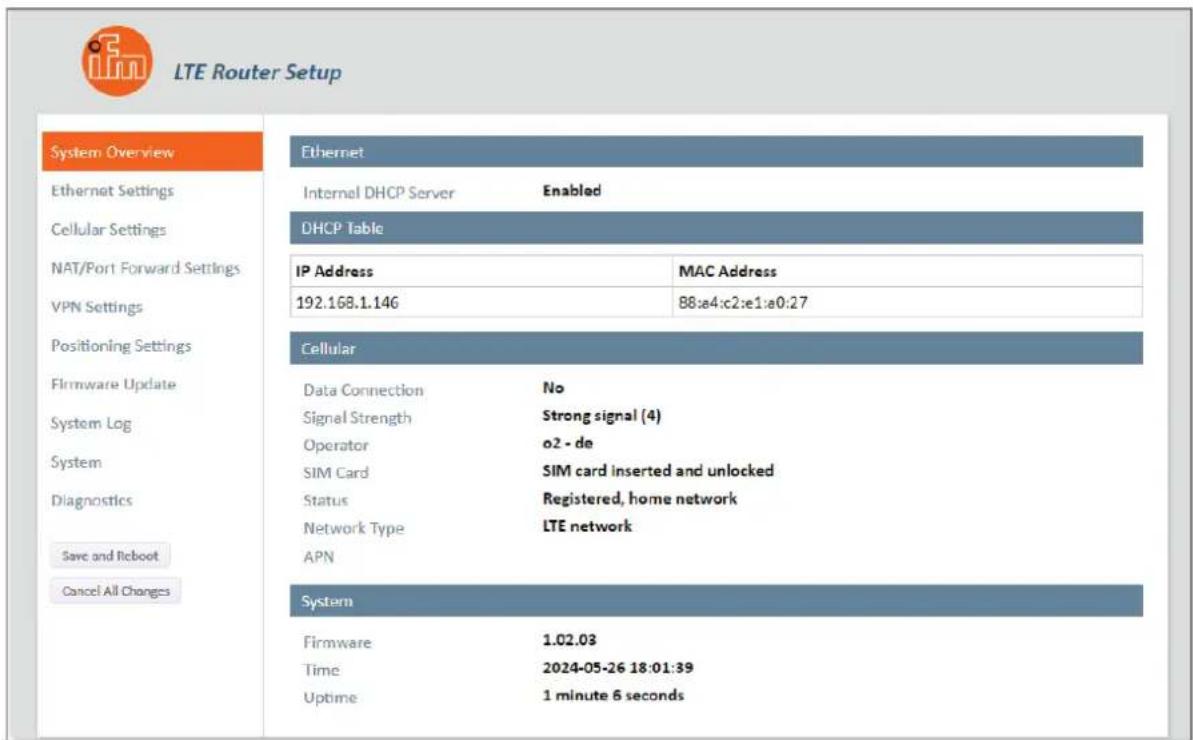Click the DHCP Table section header

pos(716,228)
